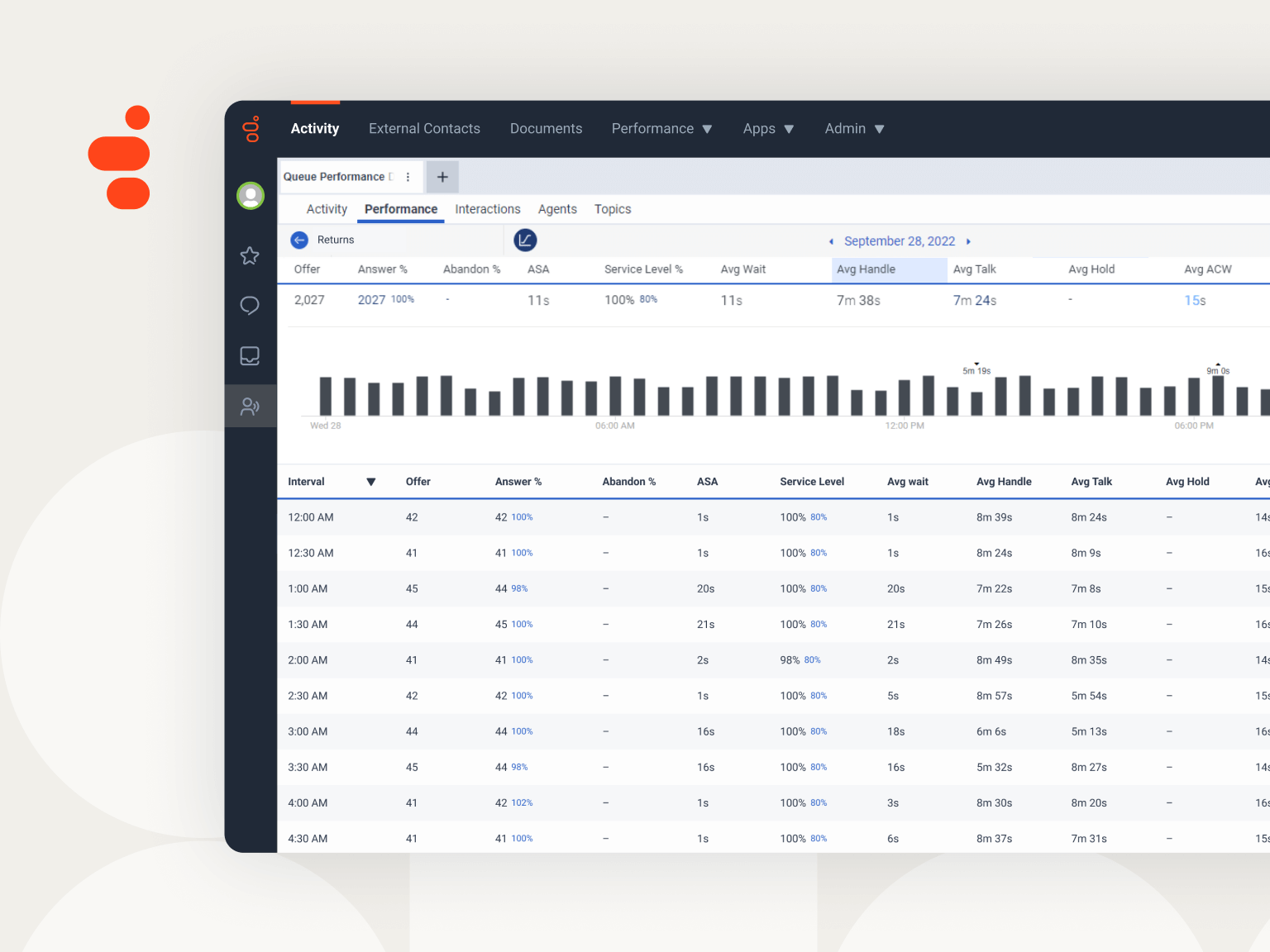Select the 4:30 AM interval row

click(773, 838)
